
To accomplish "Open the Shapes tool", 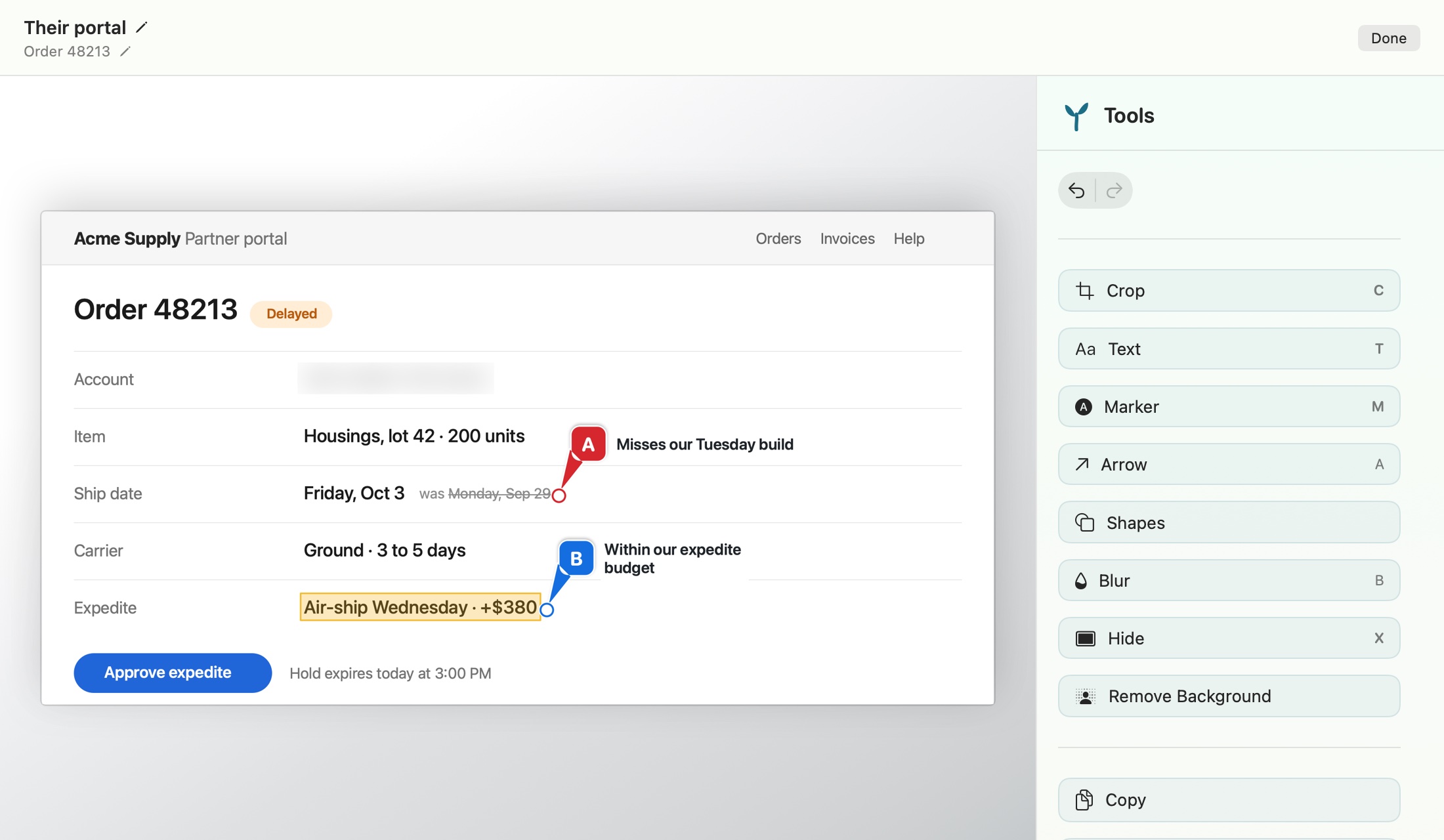I will click(1229, 522).
